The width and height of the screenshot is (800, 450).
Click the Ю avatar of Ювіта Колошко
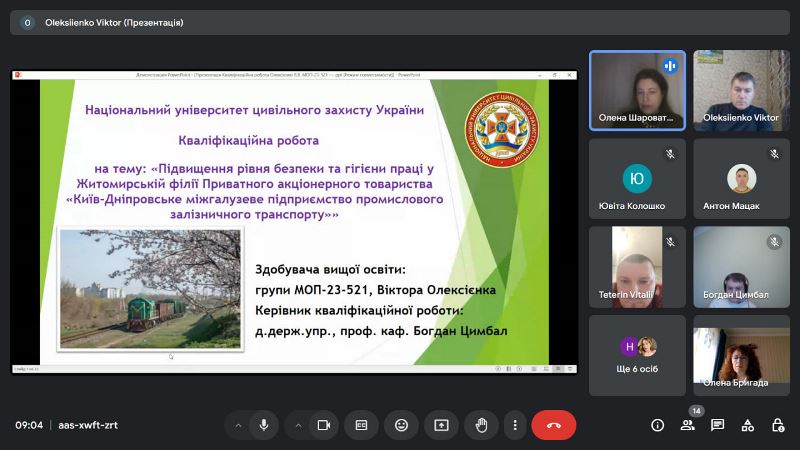pyautogui.click(x=637, y=179)
